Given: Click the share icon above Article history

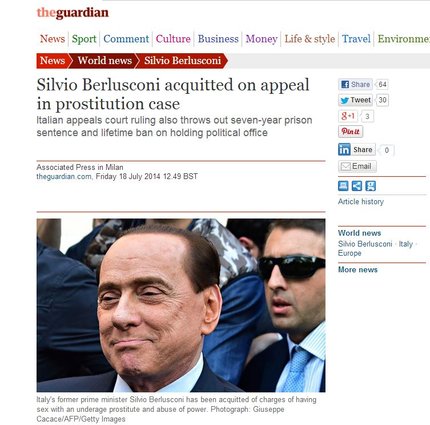Looking at the screenshot, I should coord(357,186).
